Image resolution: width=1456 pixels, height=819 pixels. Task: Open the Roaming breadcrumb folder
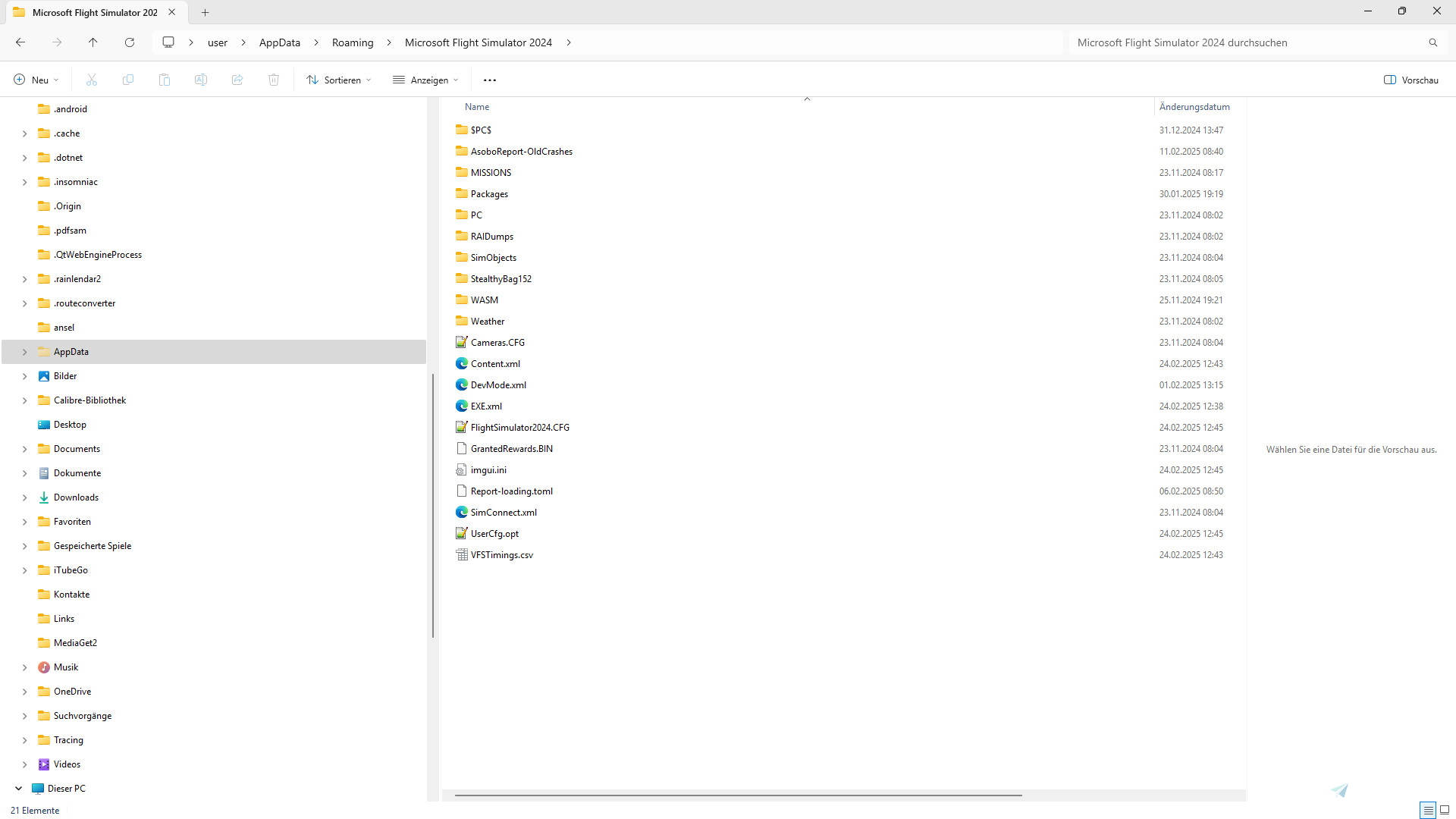[x=353, y=42]
